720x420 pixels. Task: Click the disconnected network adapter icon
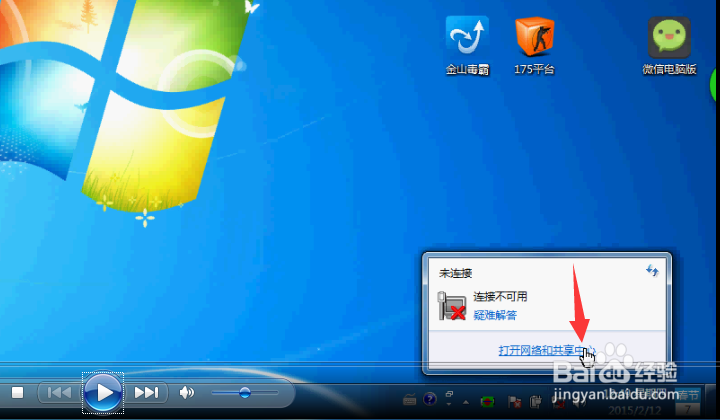(x=452, y=306)
